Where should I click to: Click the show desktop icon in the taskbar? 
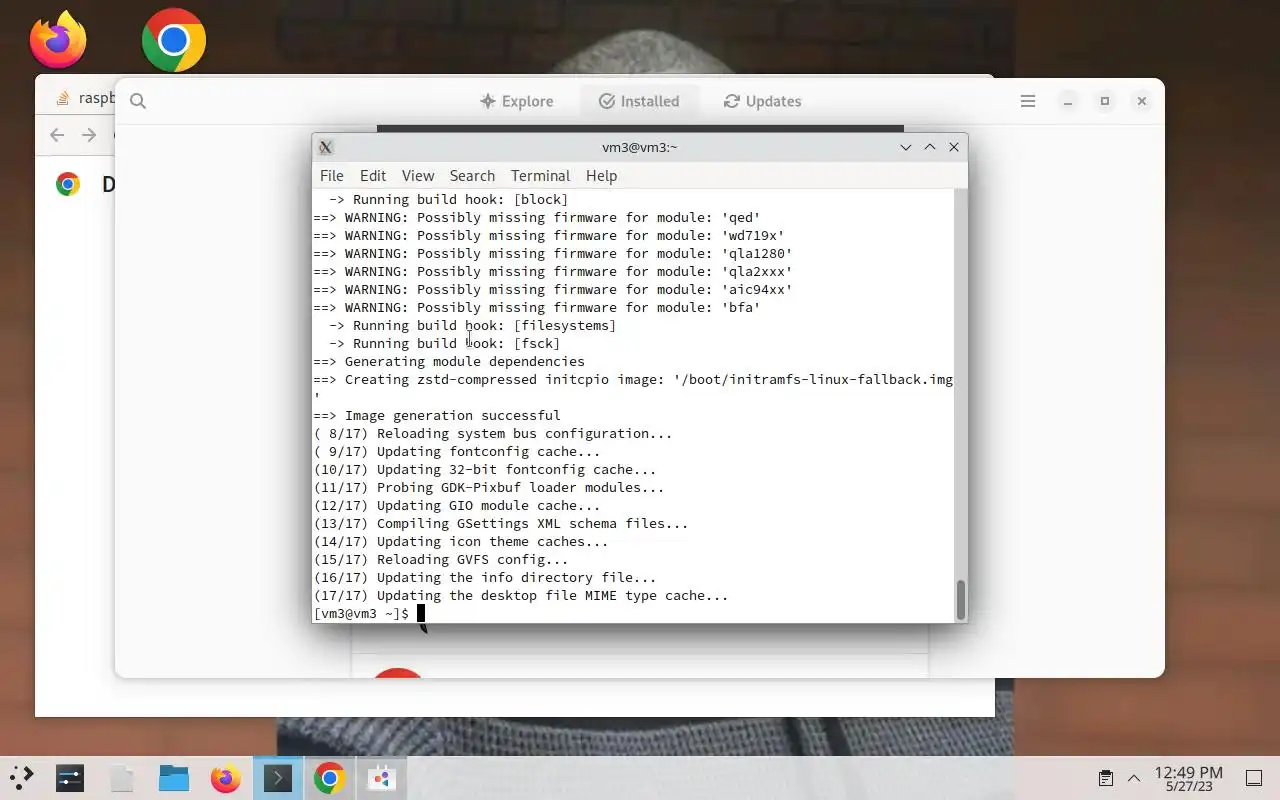[x=1253, y=778]
